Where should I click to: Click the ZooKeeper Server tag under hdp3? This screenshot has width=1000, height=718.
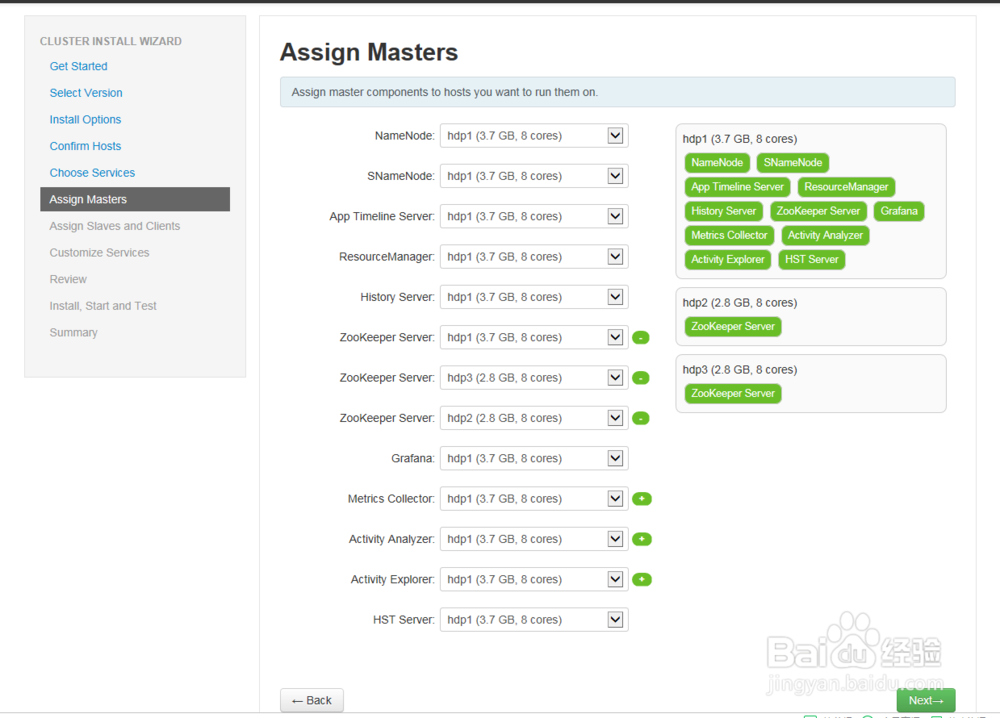click(x=733, y=393)
